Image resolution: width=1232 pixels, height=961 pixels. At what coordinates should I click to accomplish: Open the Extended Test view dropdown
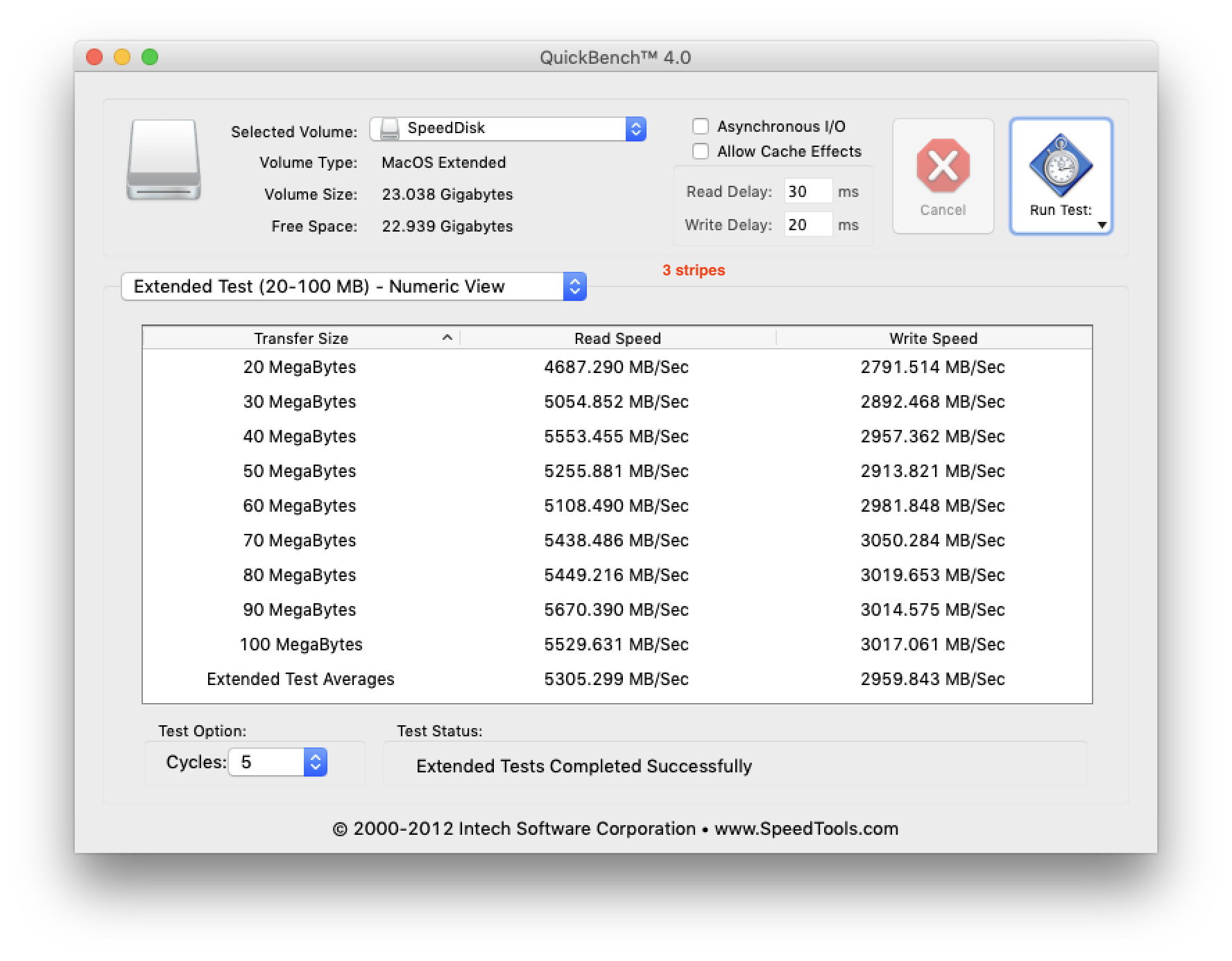click(x=354, y=286)
